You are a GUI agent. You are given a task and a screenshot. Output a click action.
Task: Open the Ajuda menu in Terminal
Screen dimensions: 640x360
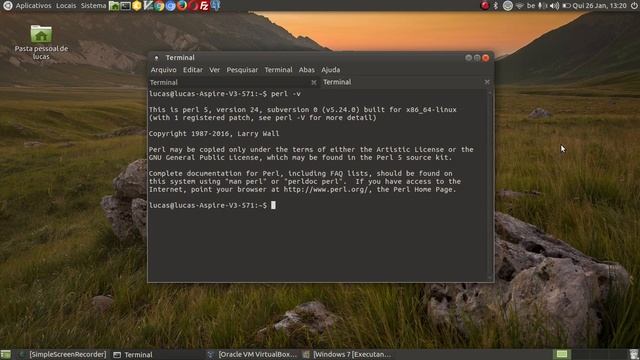tap(331, 70)
